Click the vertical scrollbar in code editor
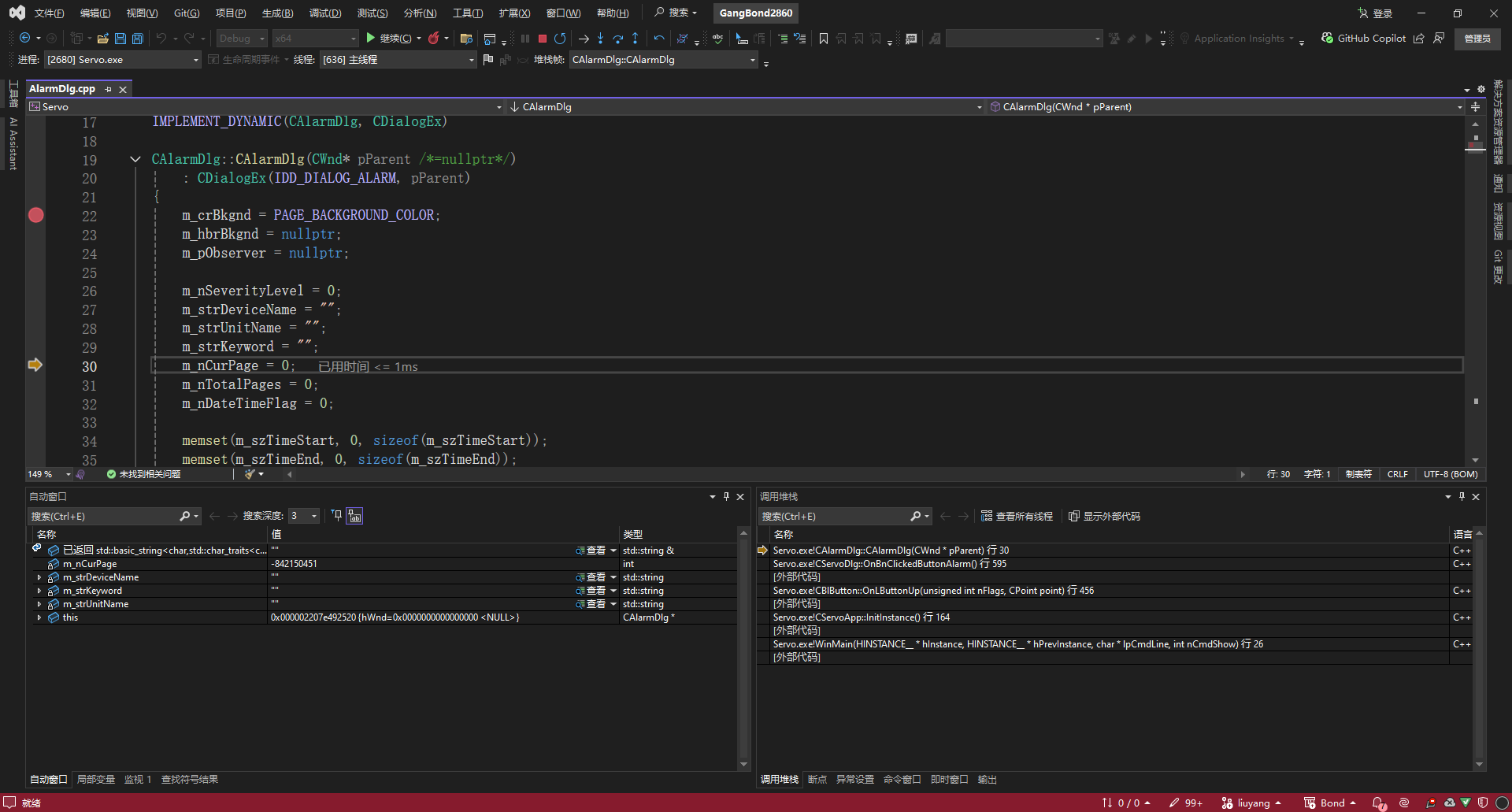1512x812 pixels. pos(1475,291)
